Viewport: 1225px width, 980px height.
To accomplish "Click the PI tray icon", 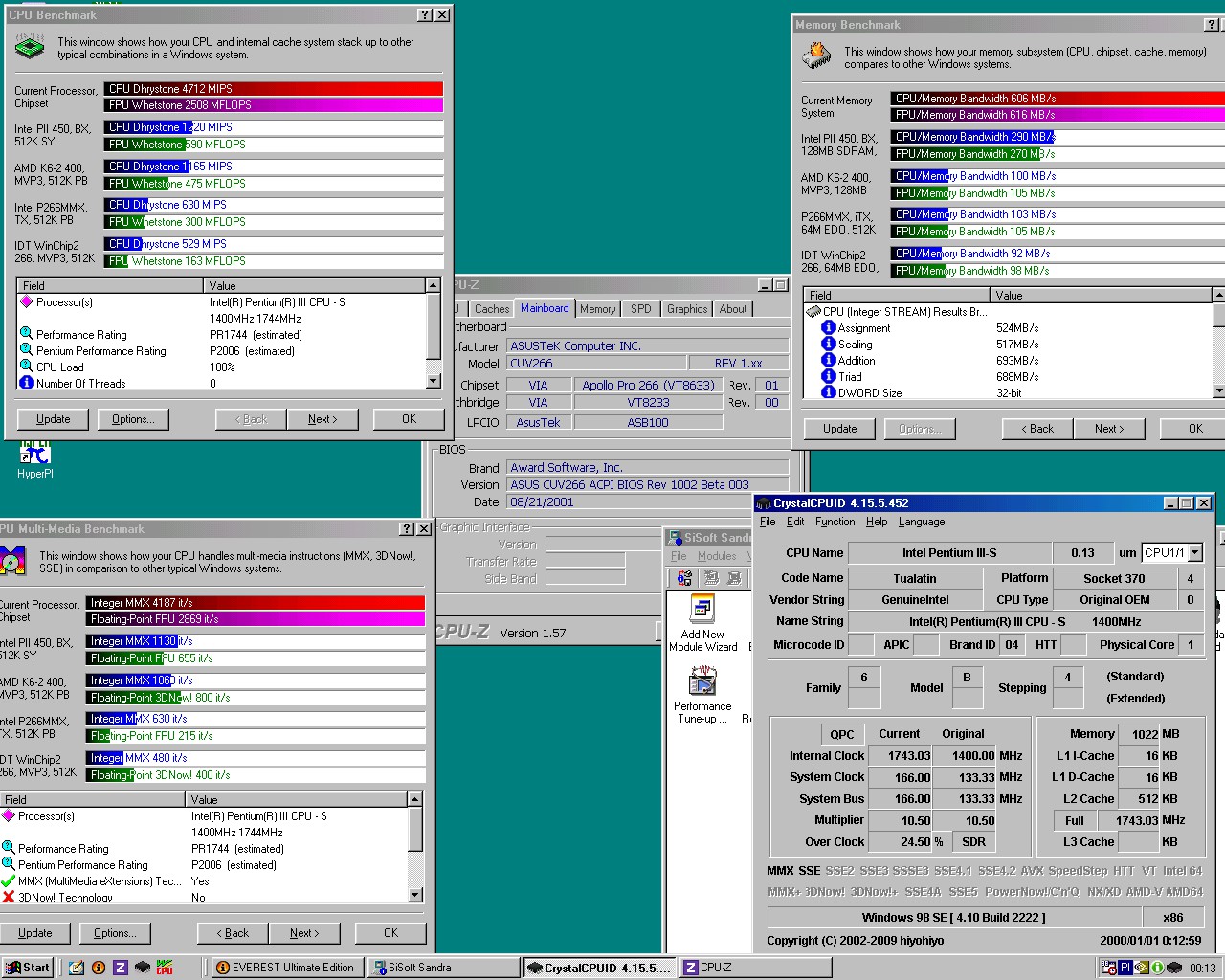I will (x=1125, y=968).
